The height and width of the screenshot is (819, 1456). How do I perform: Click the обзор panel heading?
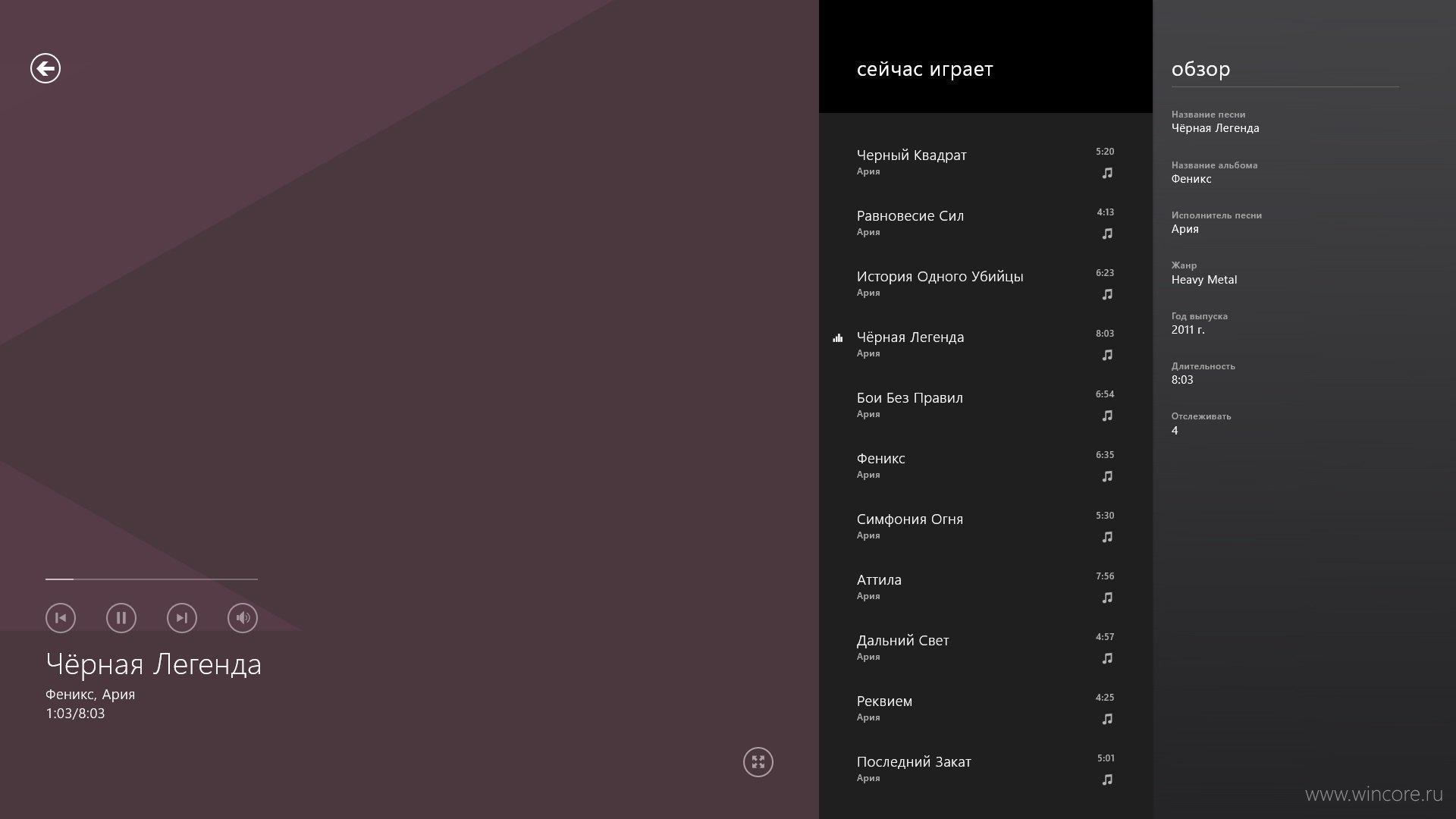coord(1200,69)
